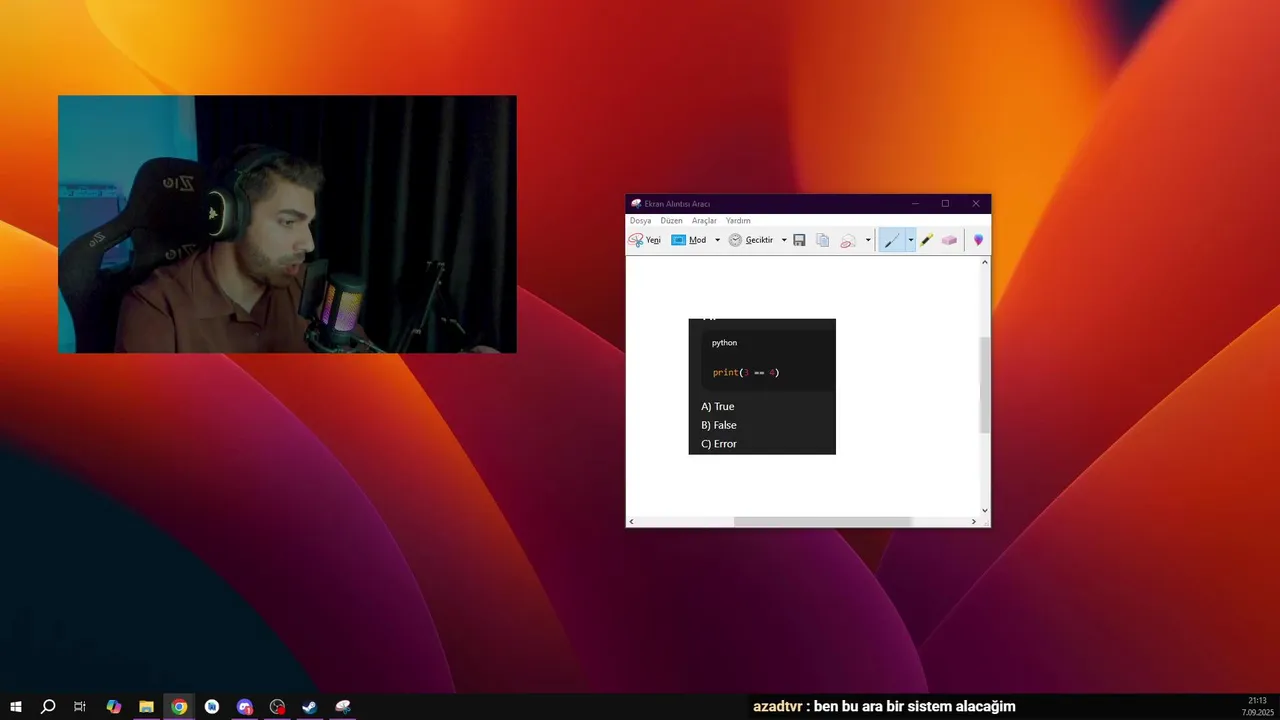Image resolution: width=1280 pixels, height=720 pixels.
Task: Click horizontal scrollbar thumb in Snipping Tool
Action: [x=823, y=521]
